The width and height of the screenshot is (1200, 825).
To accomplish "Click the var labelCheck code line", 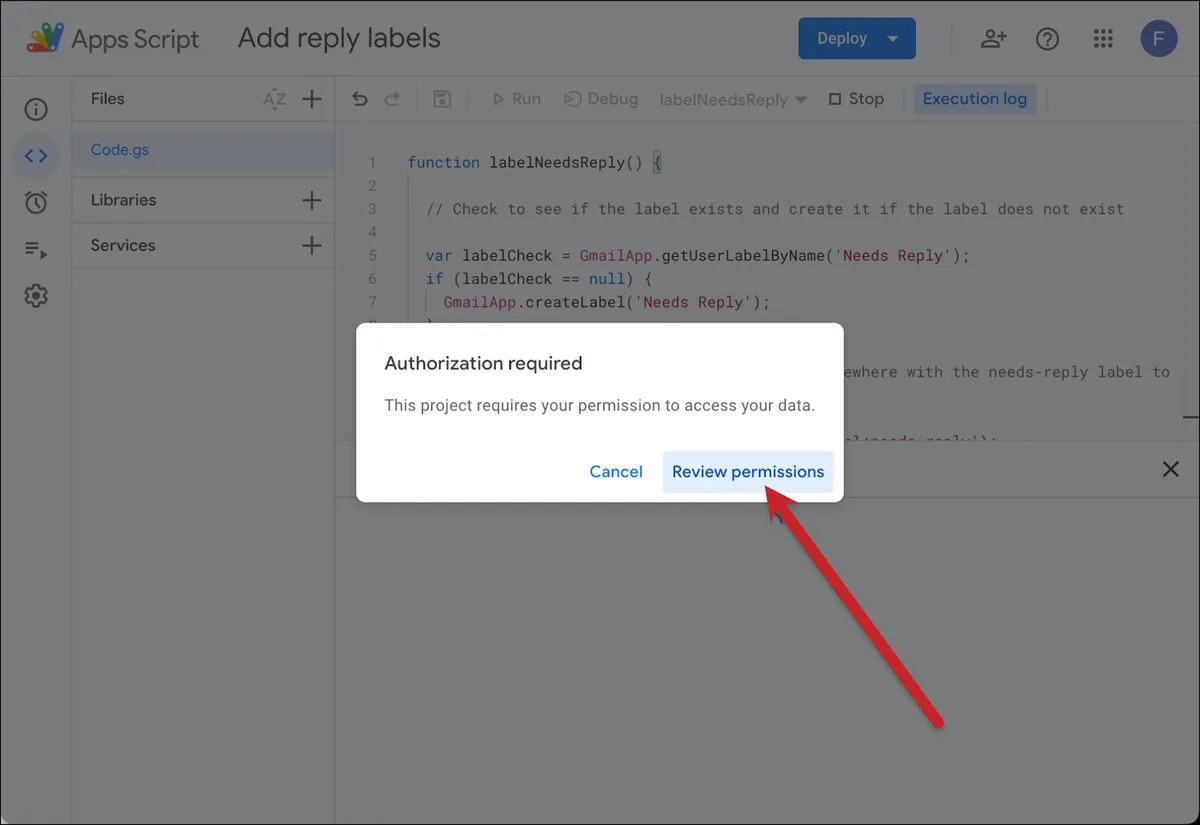I will pos(698,255).
